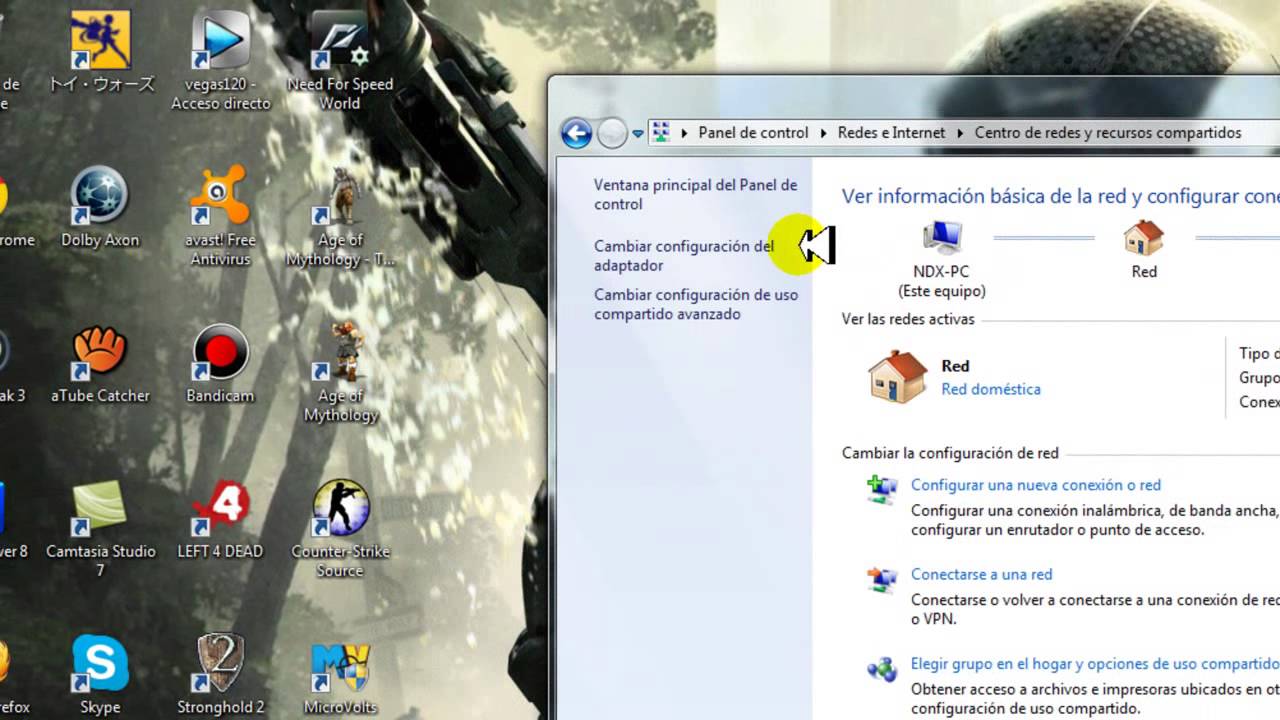Screen dimensions: 1280x720
Task: Open avast! Free Antivirus desktop icon
Action: coord(220,217)
